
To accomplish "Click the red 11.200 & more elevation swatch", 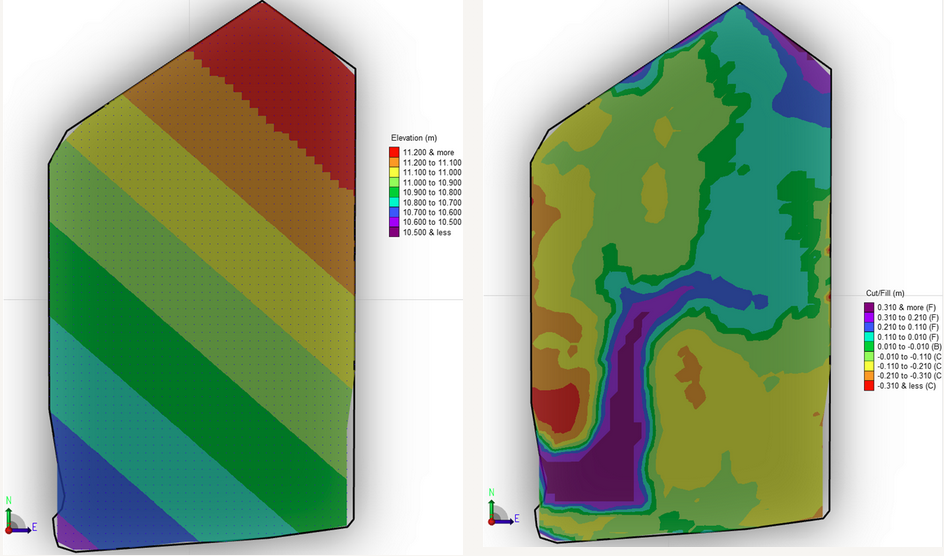I will pyautogui.click(x=394, y=152).
